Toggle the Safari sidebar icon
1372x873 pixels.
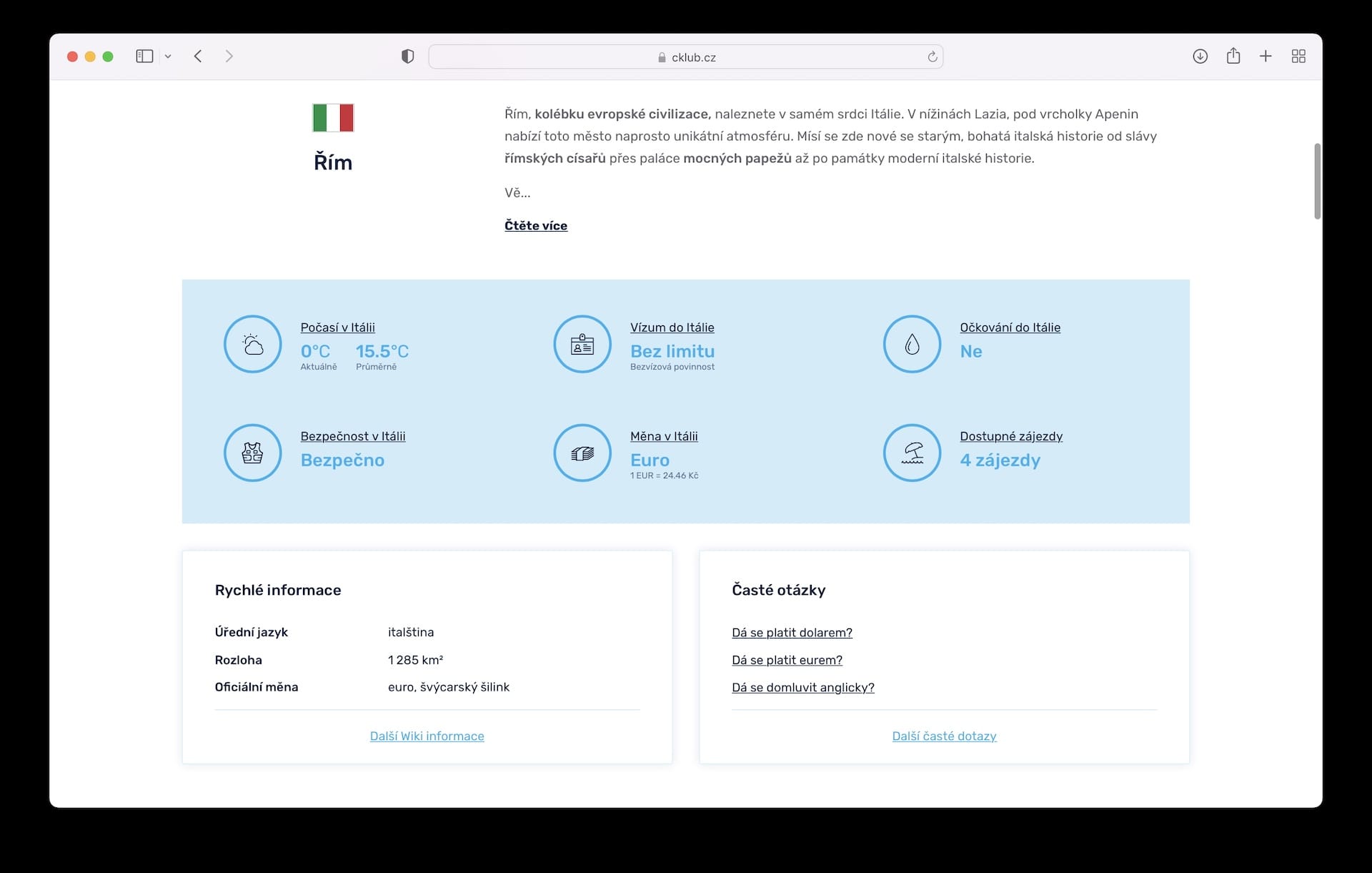[x=144, y=56]
